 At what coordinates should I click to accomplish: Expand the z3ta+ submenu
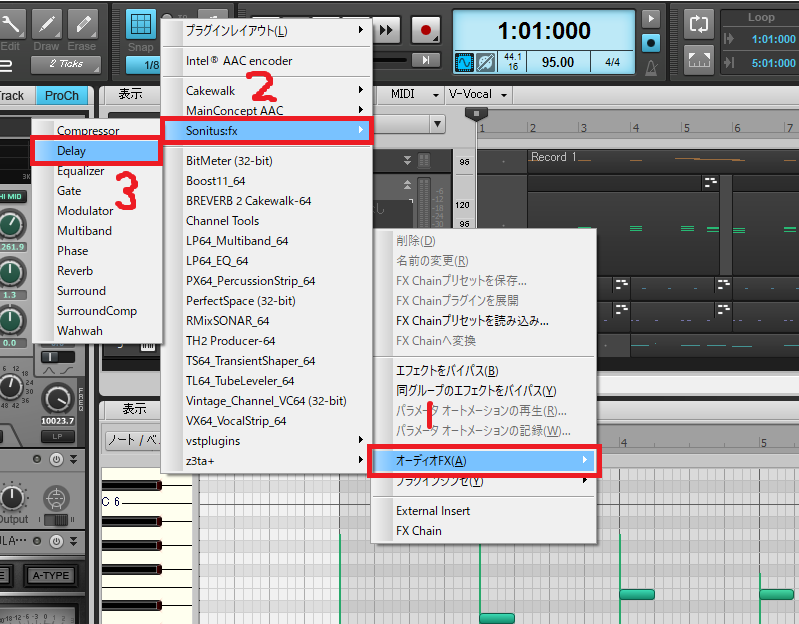pyautogui.click(x=265, y=460)
